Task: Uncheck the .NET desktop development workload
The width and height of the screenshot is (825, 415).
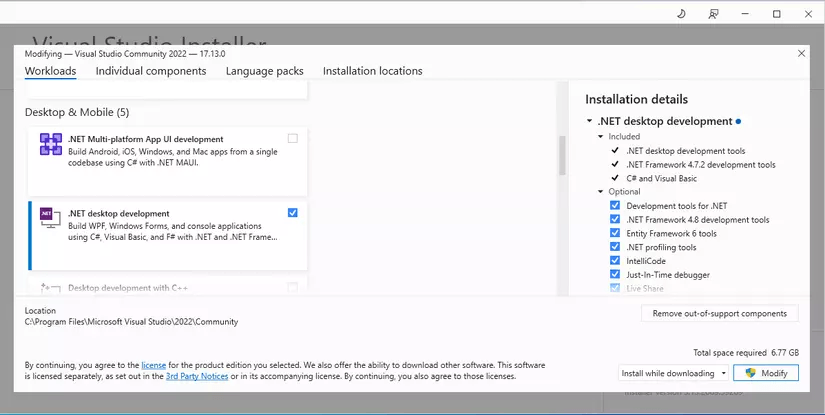Action: pyautogui.click(x=292, y=212)
